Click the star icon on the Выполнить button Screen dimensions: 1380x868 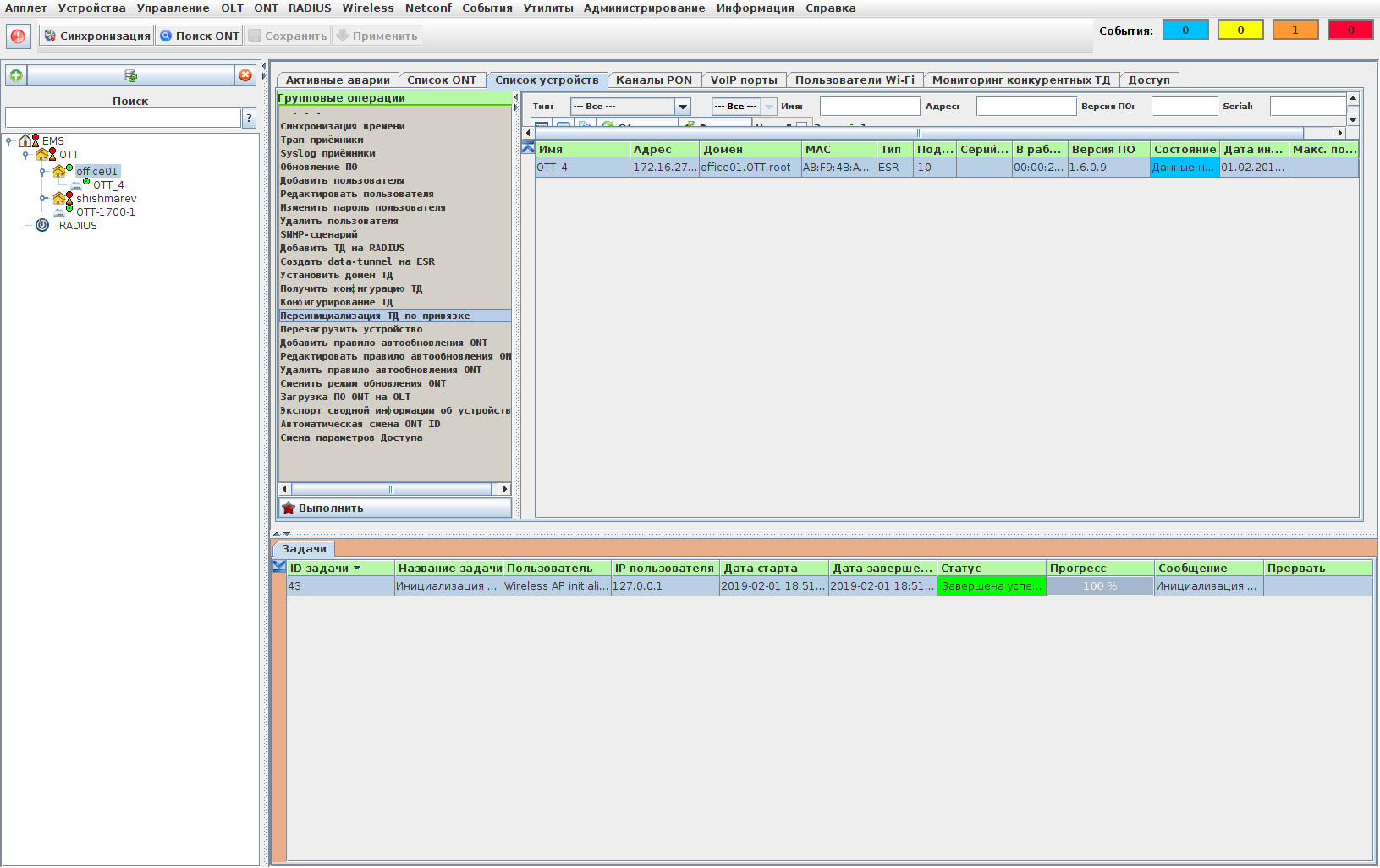(289, 508)
